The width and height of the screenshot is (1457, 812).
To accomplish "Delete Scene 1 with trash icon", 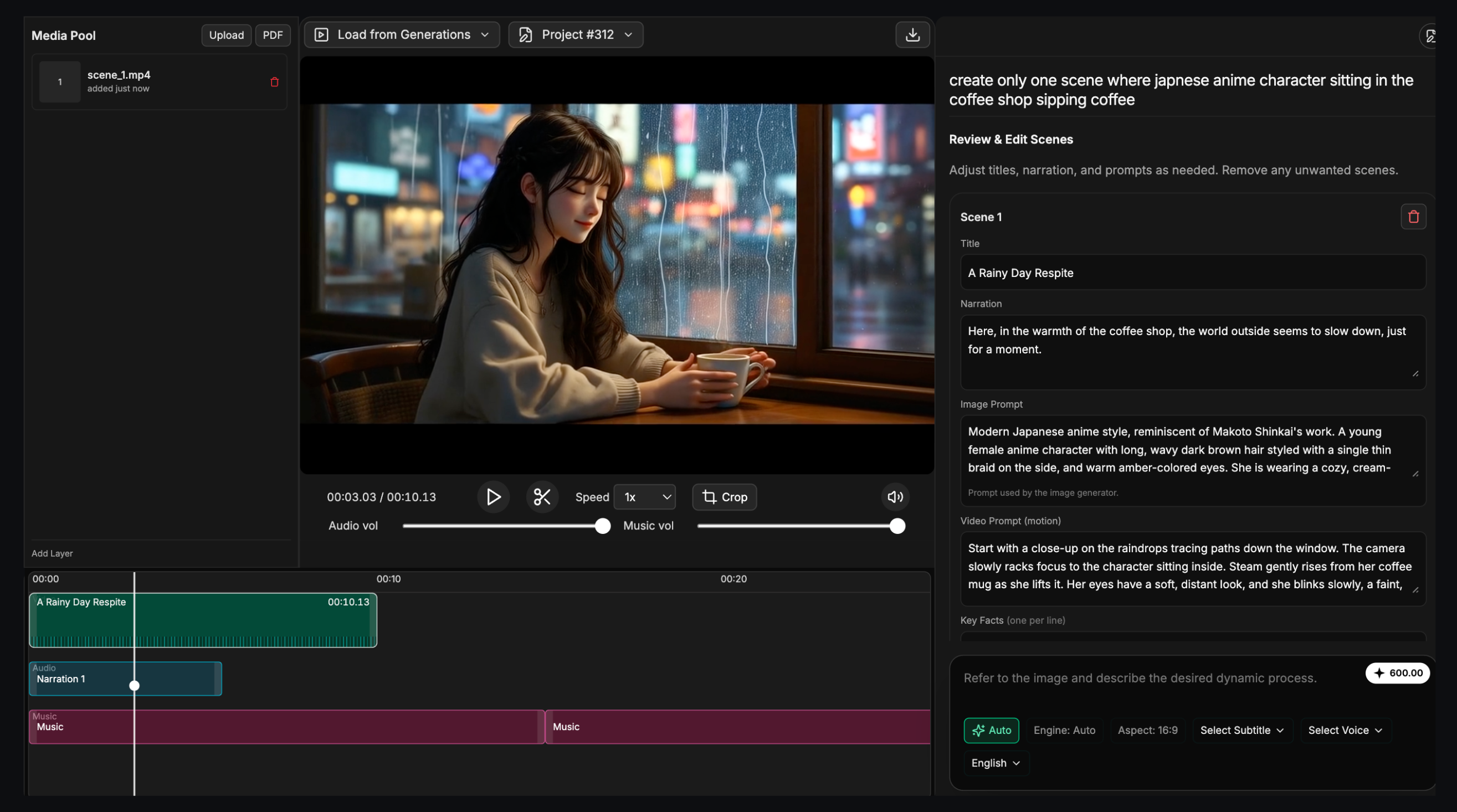I will (1413, 217).
